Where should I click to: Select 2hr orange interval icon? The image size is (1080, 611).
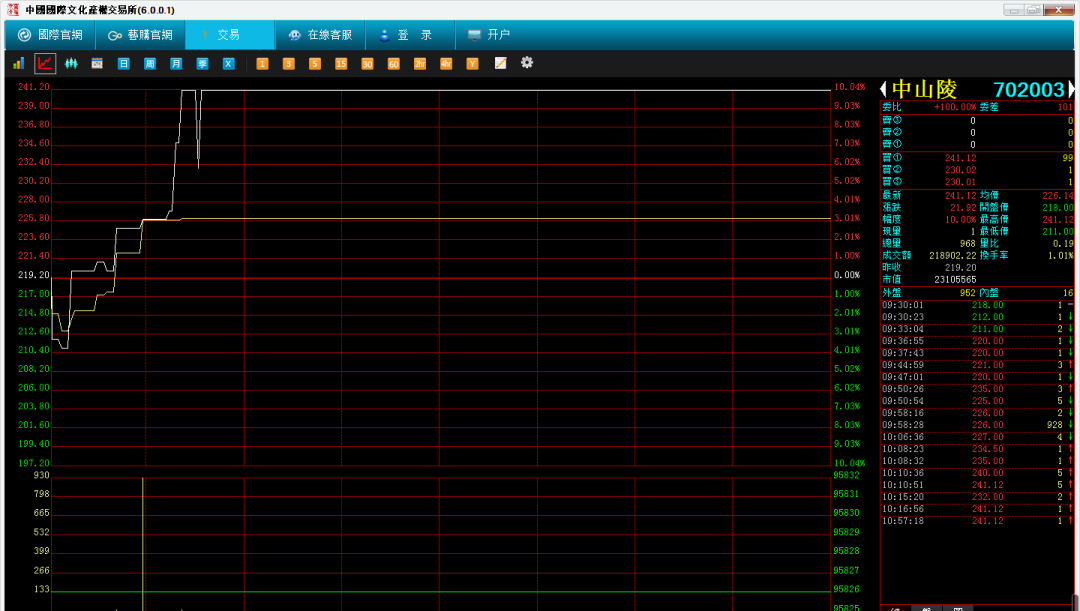[419, 63]
